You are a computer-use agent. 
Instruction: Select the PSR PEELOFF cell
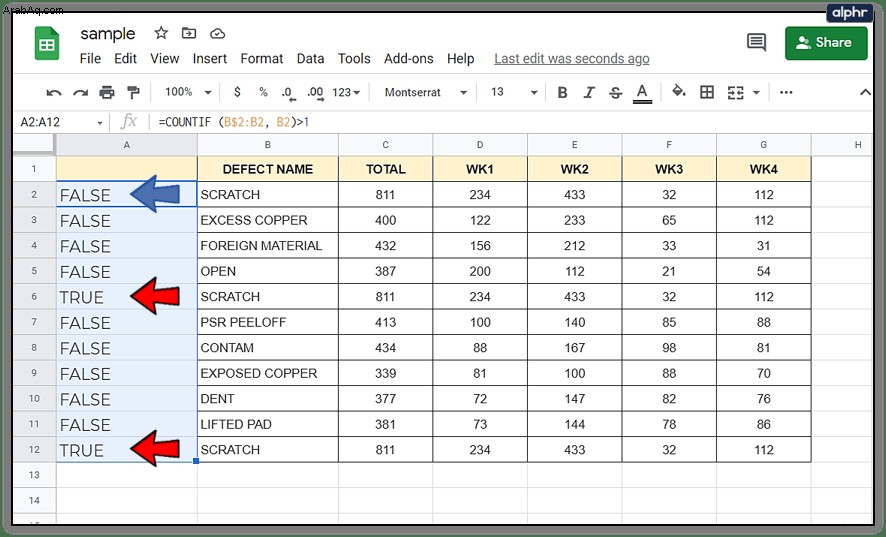click(268, 322)
